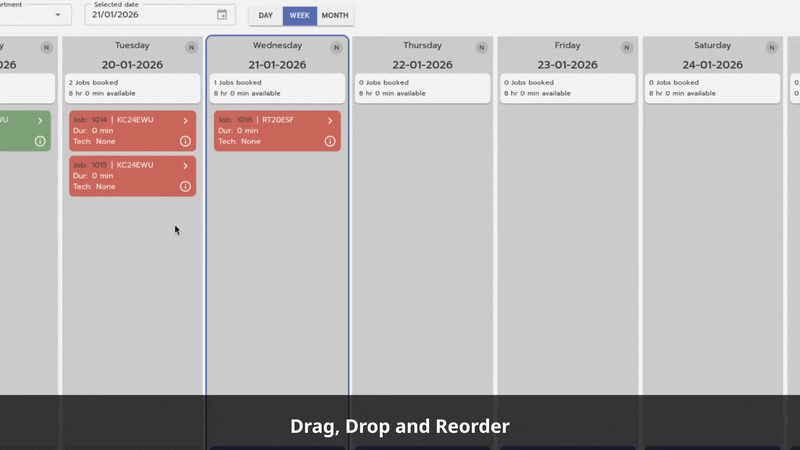Select job card 1016 RT20ESF

point(278,131)
